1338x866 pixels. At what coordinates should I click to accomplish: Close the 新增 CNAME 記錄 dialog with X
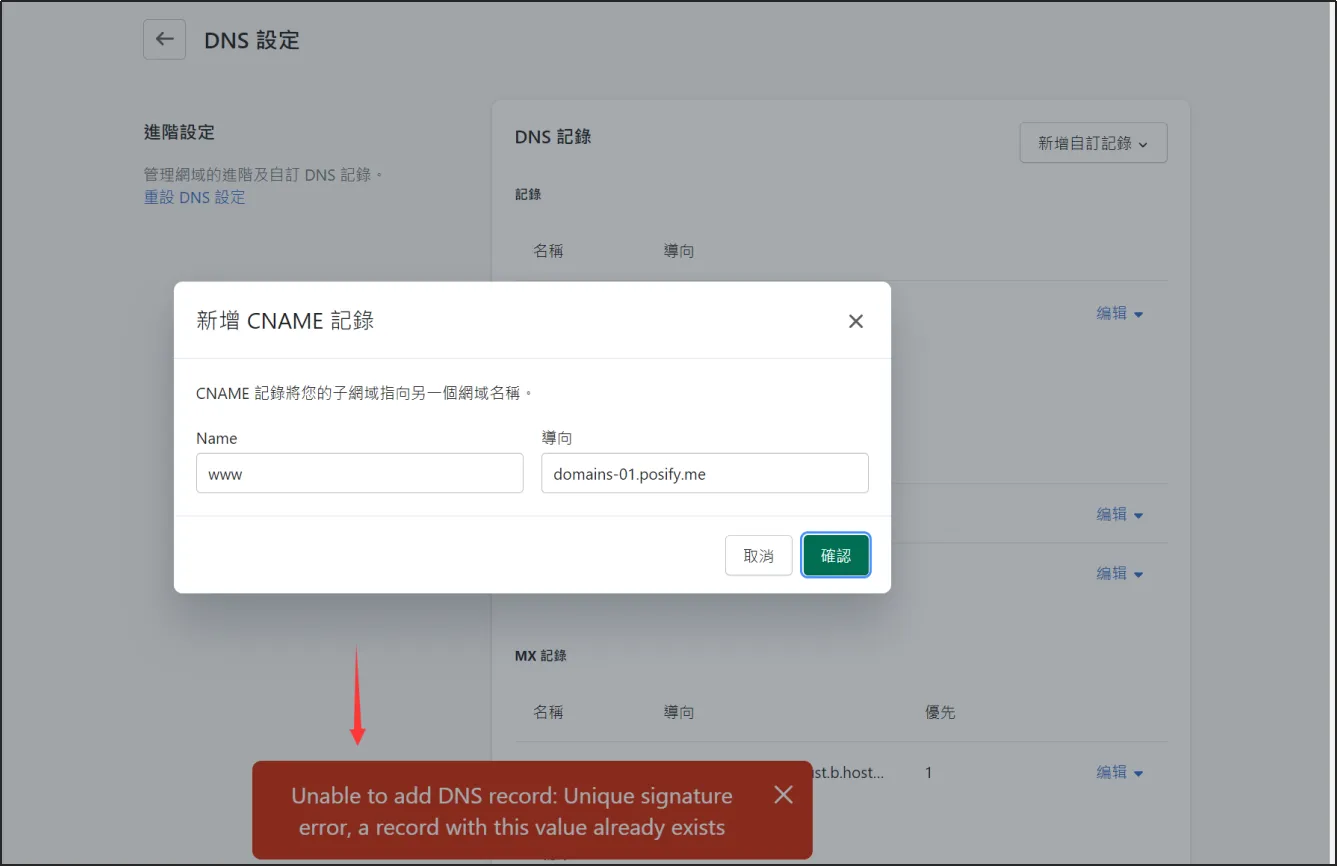tap(855, 321)
